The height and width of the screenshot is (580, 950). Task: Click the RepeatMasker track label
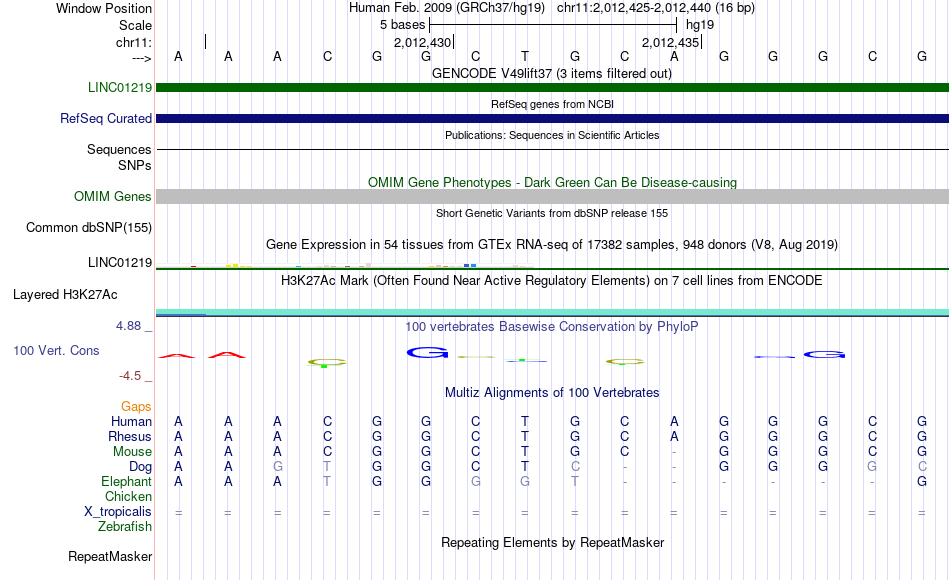point(110,556)
